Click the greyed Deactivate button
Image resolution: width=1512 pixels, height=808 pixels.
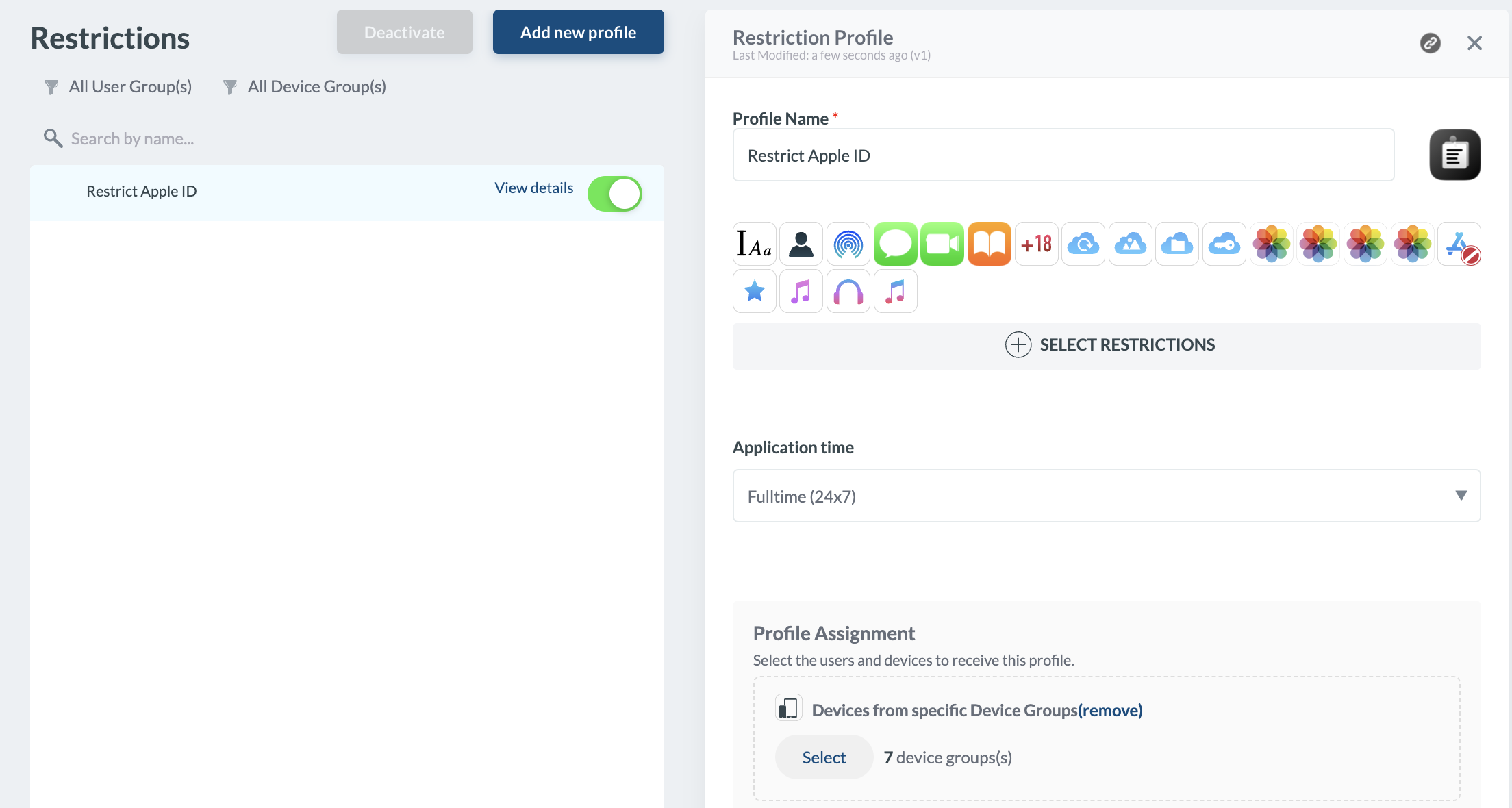[405, 32]
